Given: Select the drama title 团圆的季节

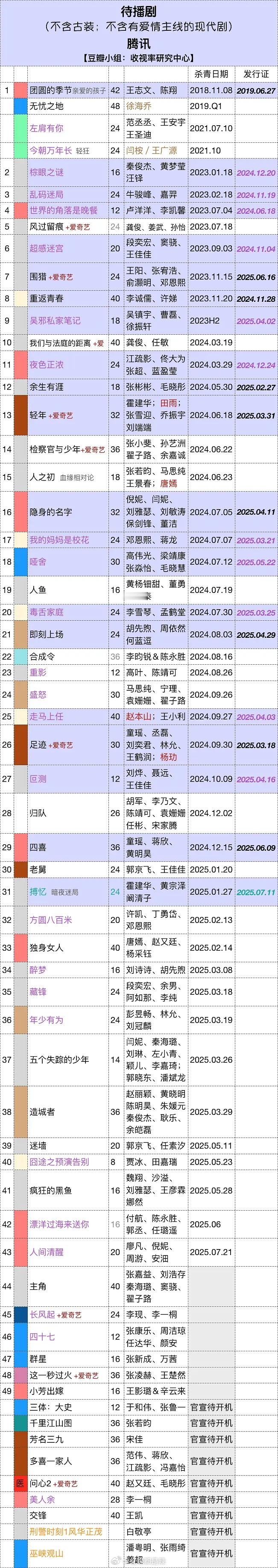Looking at the screenshot, I should click(x=50, y=90).
